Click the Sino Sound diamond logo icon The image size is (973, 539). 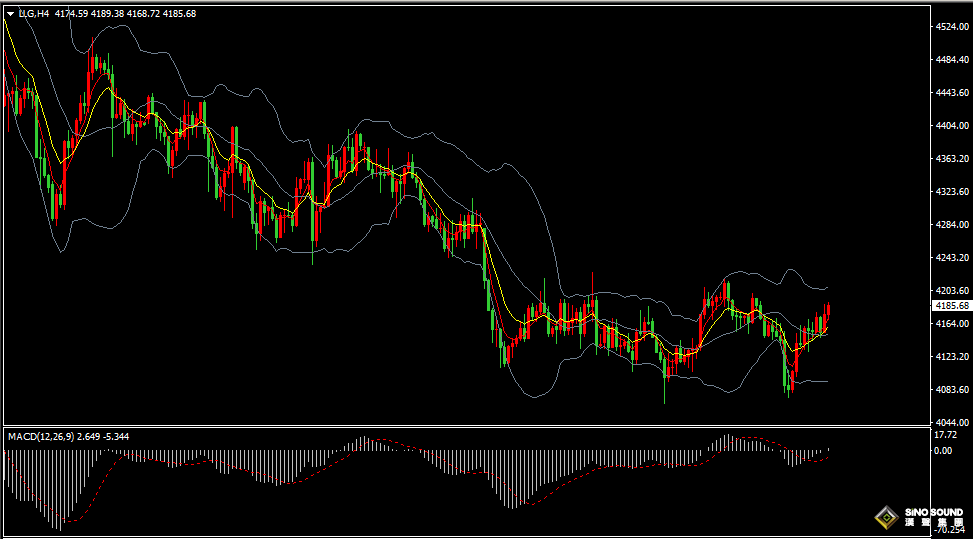(887, 517)
